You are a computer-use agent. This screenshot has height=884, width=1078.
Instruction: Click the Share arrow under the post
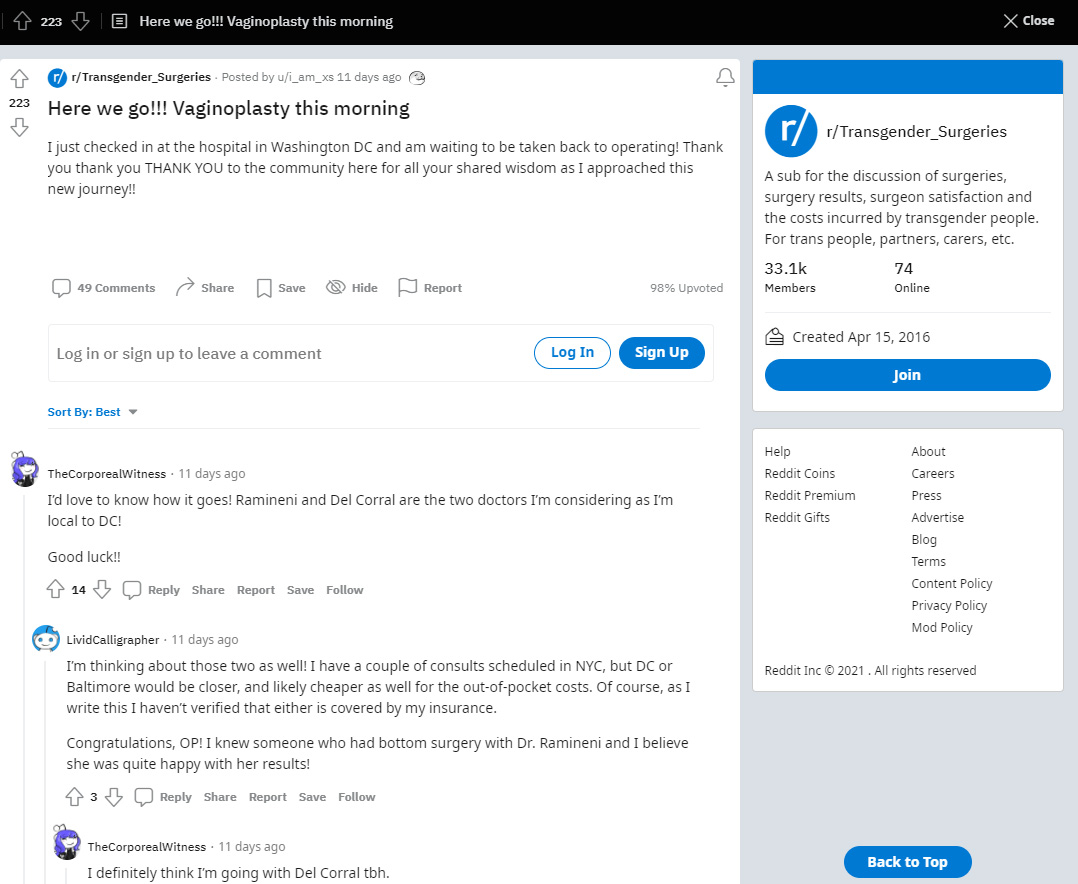click(185, 288)
